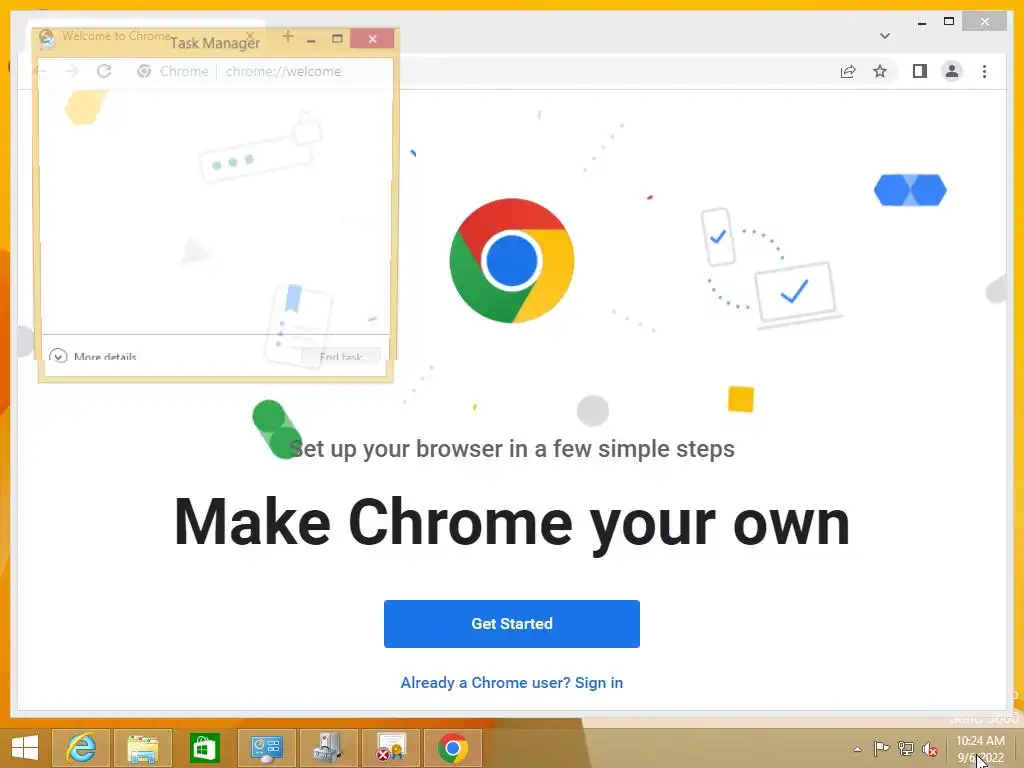This screenshot has width=1024, height=768.
Task: Open the network tray icon
Action: point(906,749)
